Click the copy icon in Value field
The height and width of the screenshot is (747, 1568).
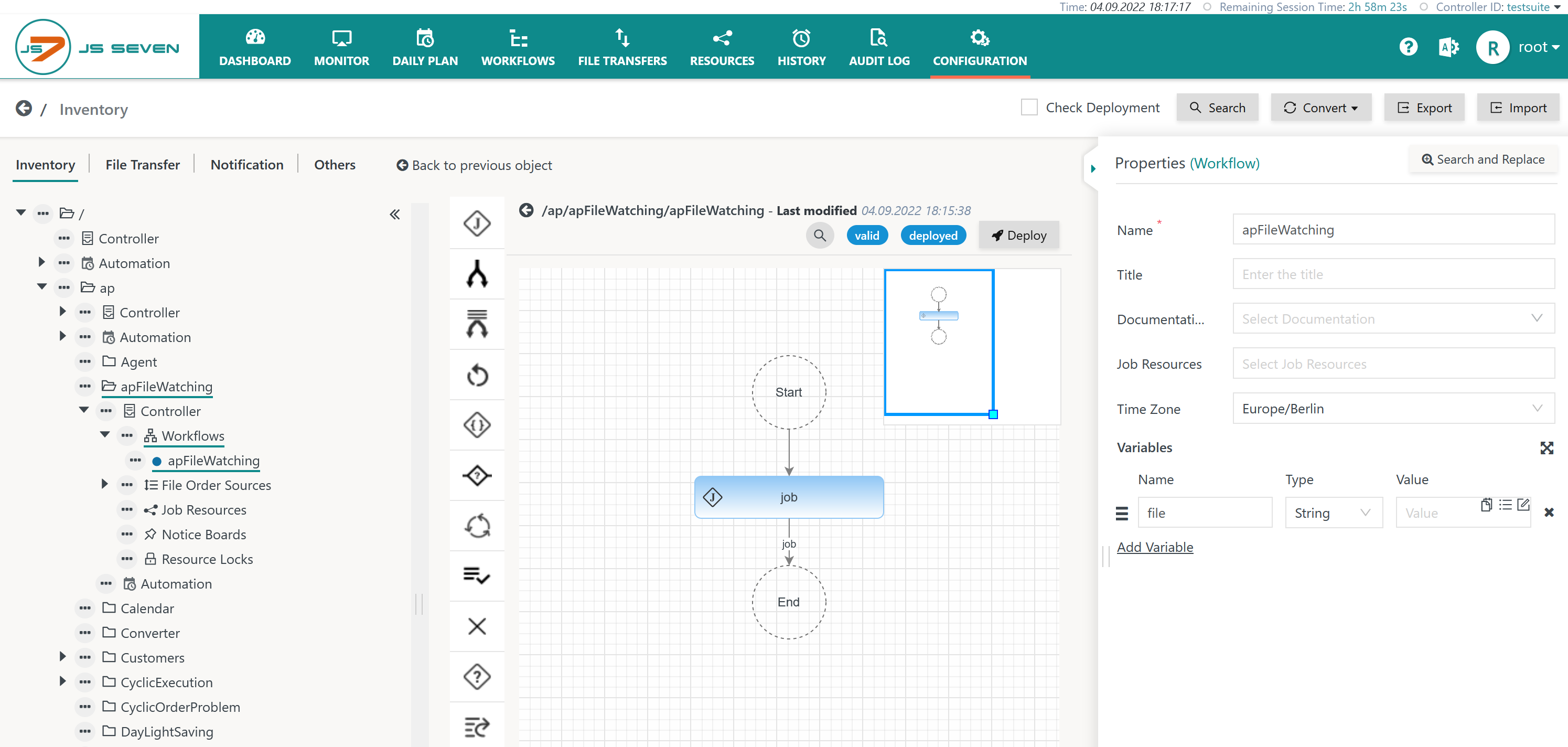[1486, 505]
